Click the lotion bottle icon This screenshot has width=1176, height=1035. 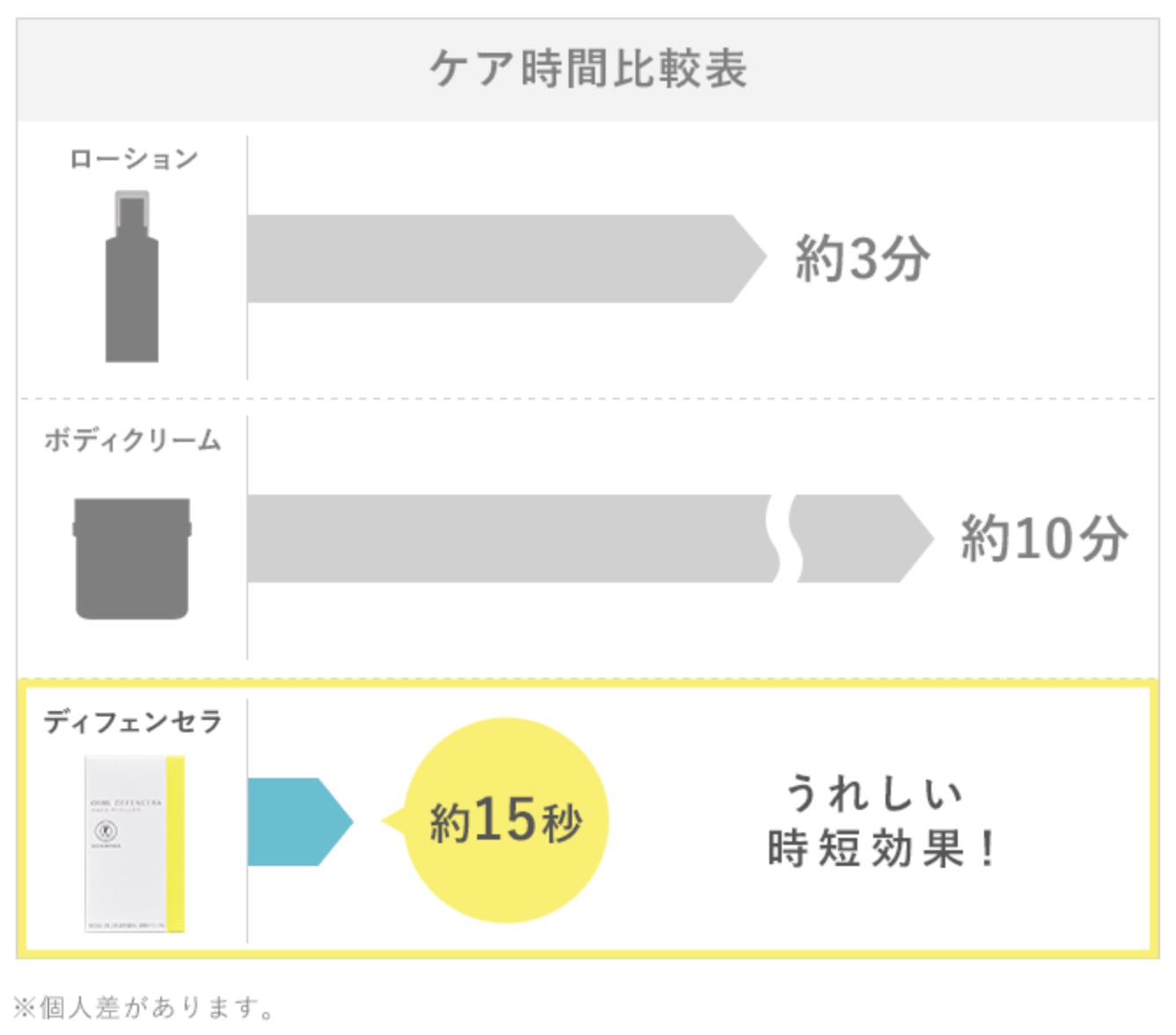(132, 276)
